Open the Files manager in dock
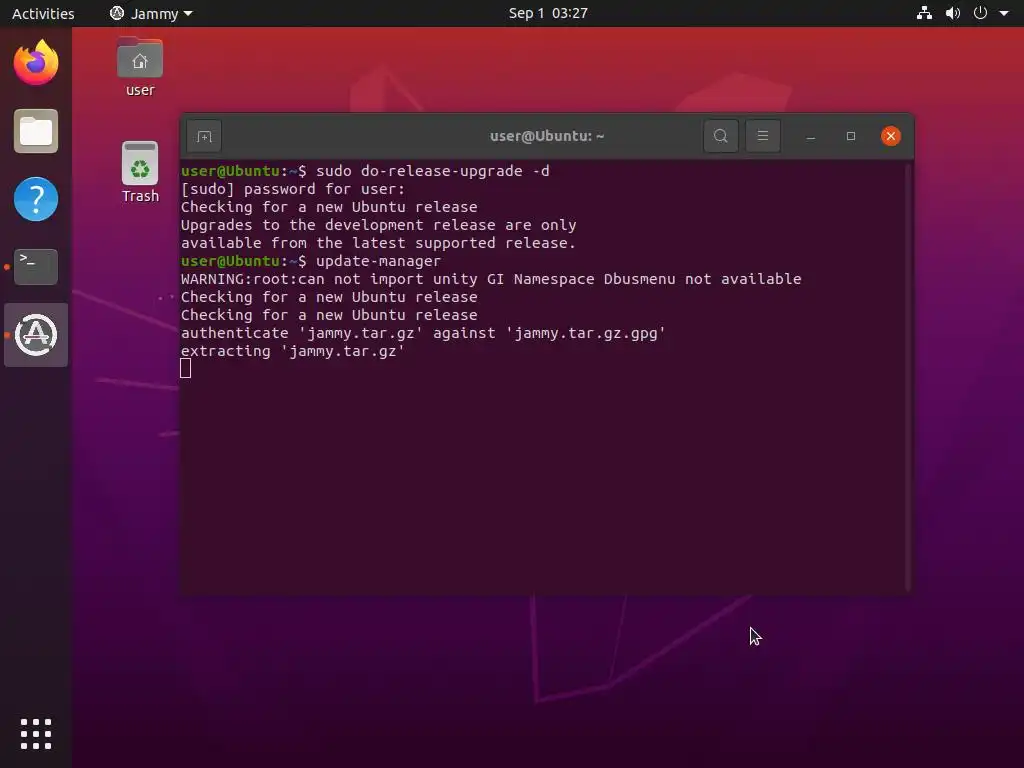This screenshot has height=768, width=1024. [36, 131]
